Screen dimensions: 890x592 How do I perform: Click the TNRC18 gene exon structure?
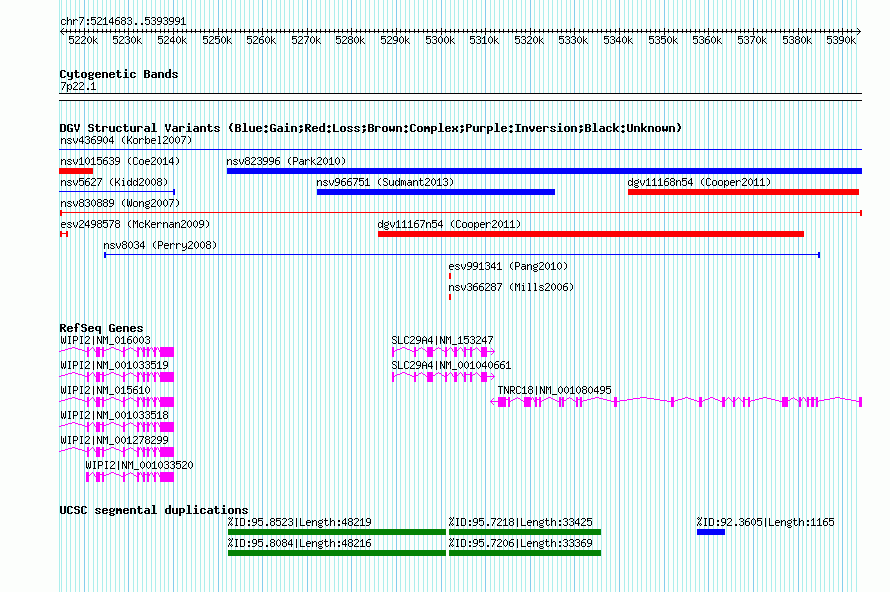coord(676,402)
